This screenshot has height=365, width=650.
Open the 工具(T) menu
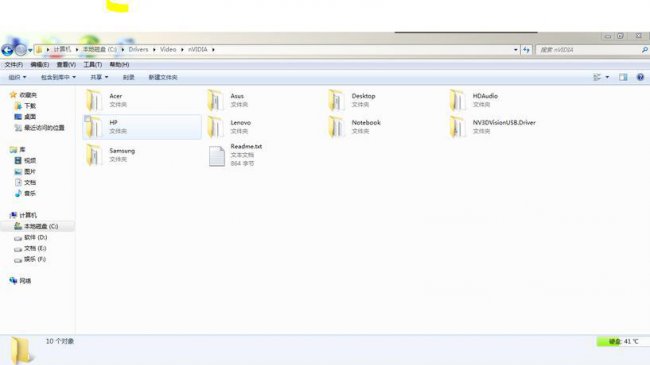[92, 65]
